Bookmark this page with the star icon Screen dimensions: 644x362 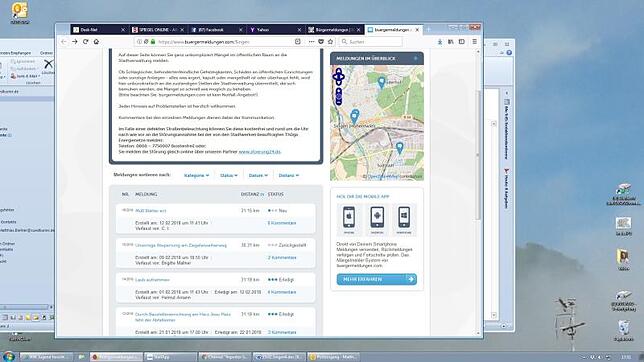point(330,42)
